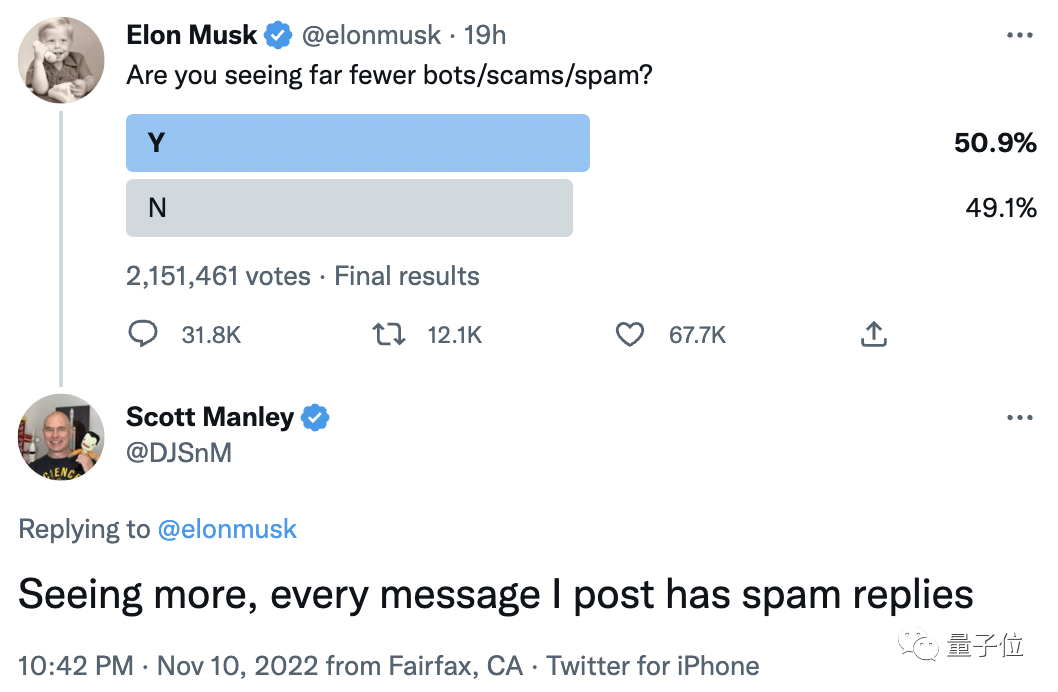
Task: Open the 19h timestamp link
Action: [x=485, y=36]
